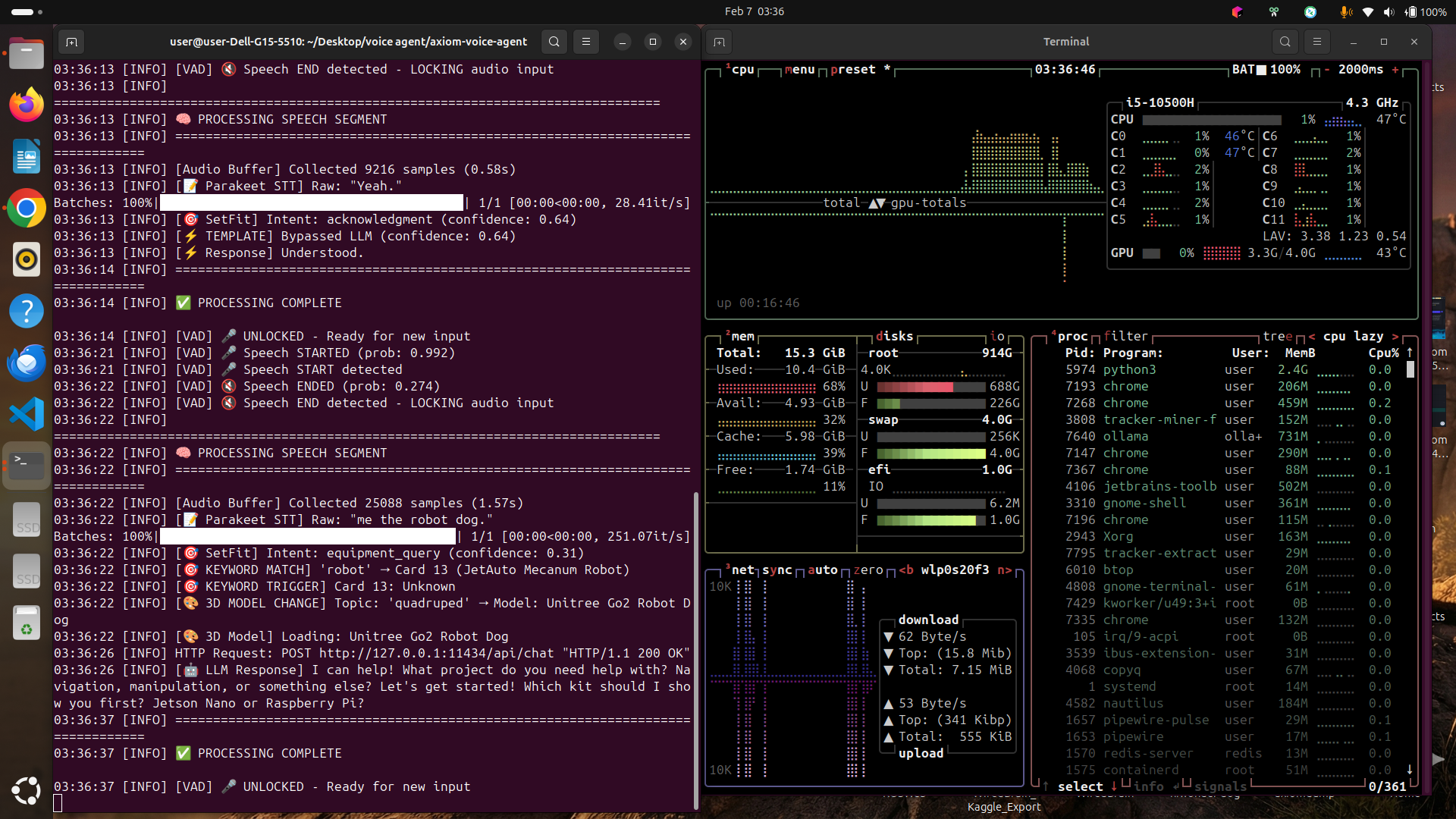Open Thunderbird mail from the dock
Screen dimensions: 1456x819
pyautogui.click(x=27, y=362)
